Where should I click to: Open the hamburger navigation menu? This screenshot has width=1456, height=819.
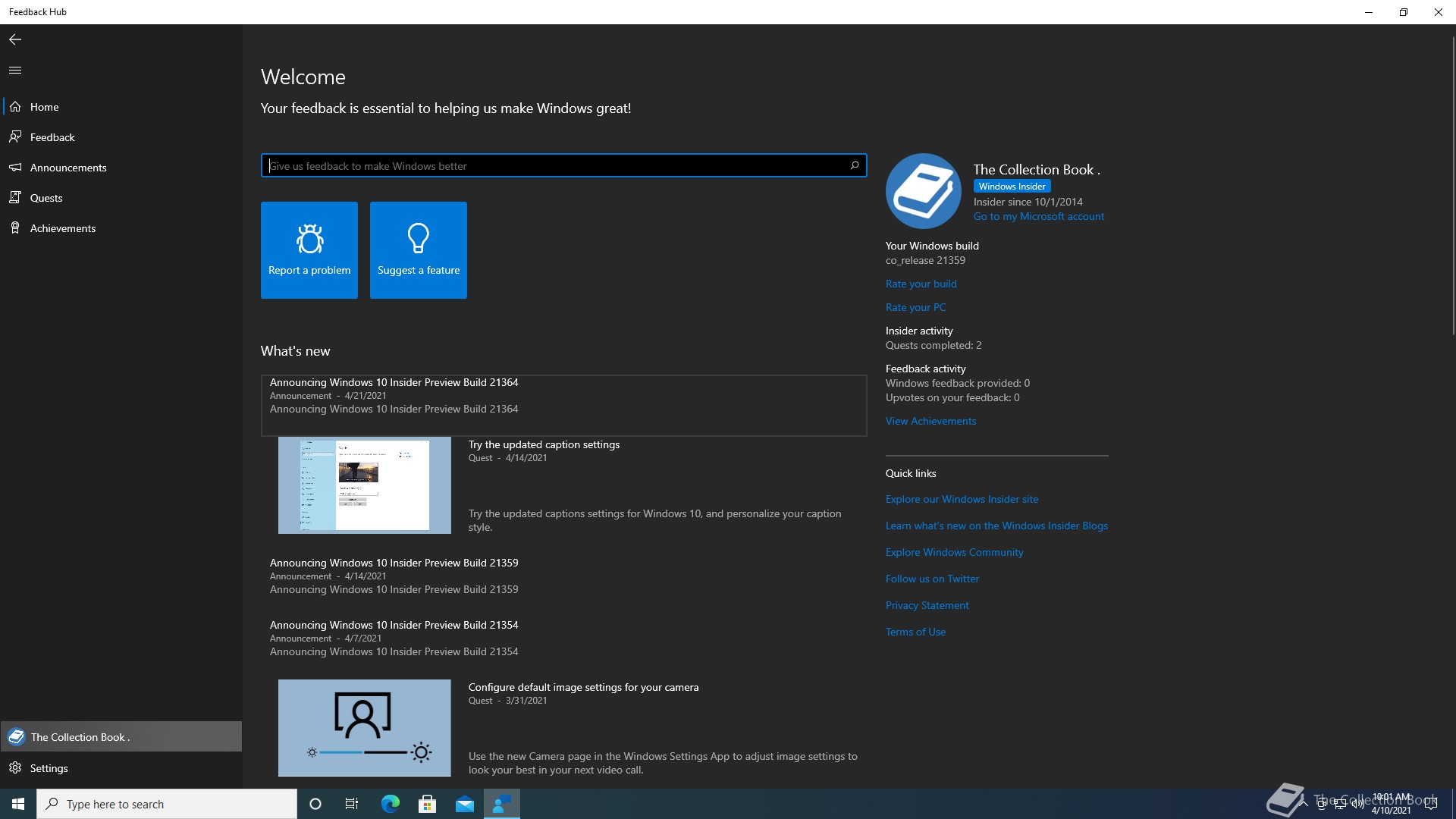[x=15, y=70]
